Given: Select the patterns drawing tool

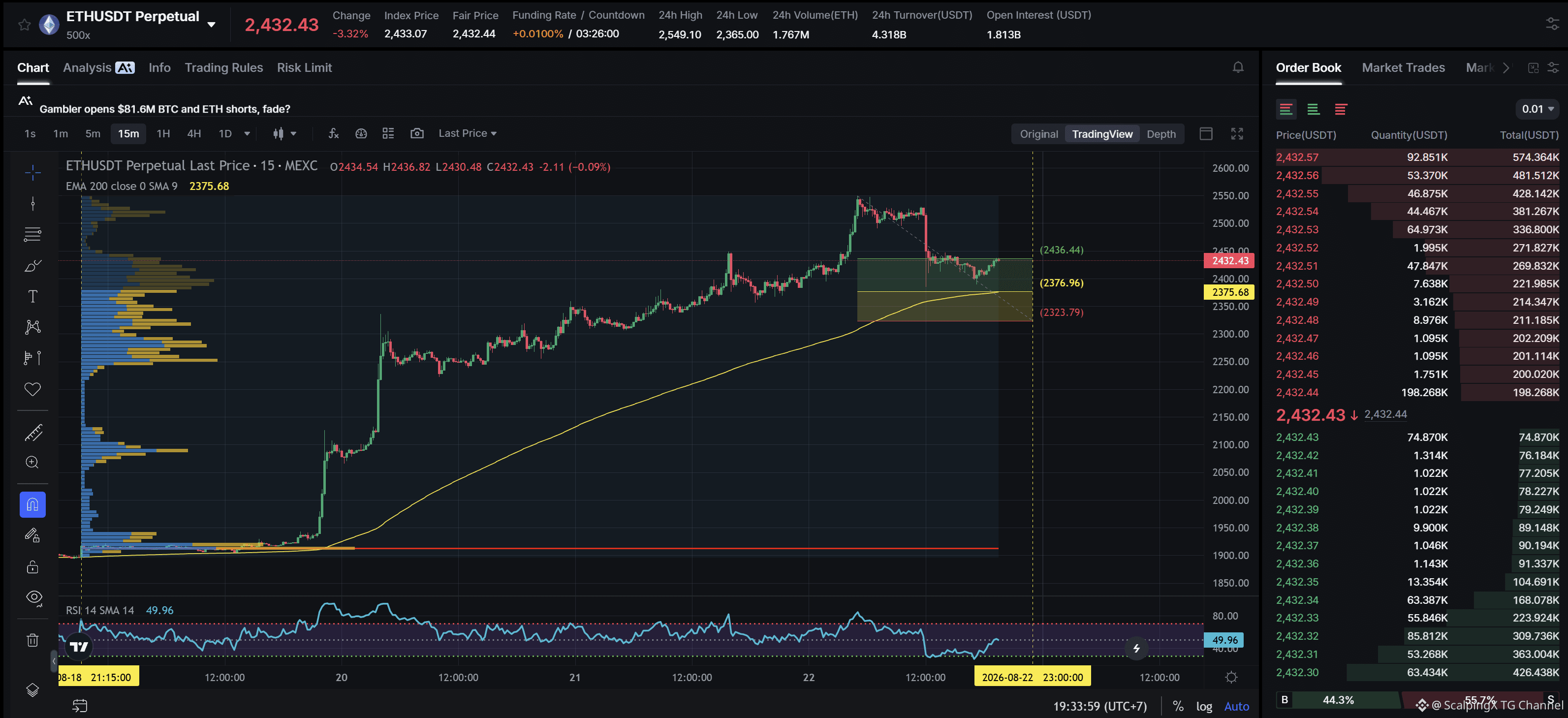Looking at the screenshot, I should 33,327.
